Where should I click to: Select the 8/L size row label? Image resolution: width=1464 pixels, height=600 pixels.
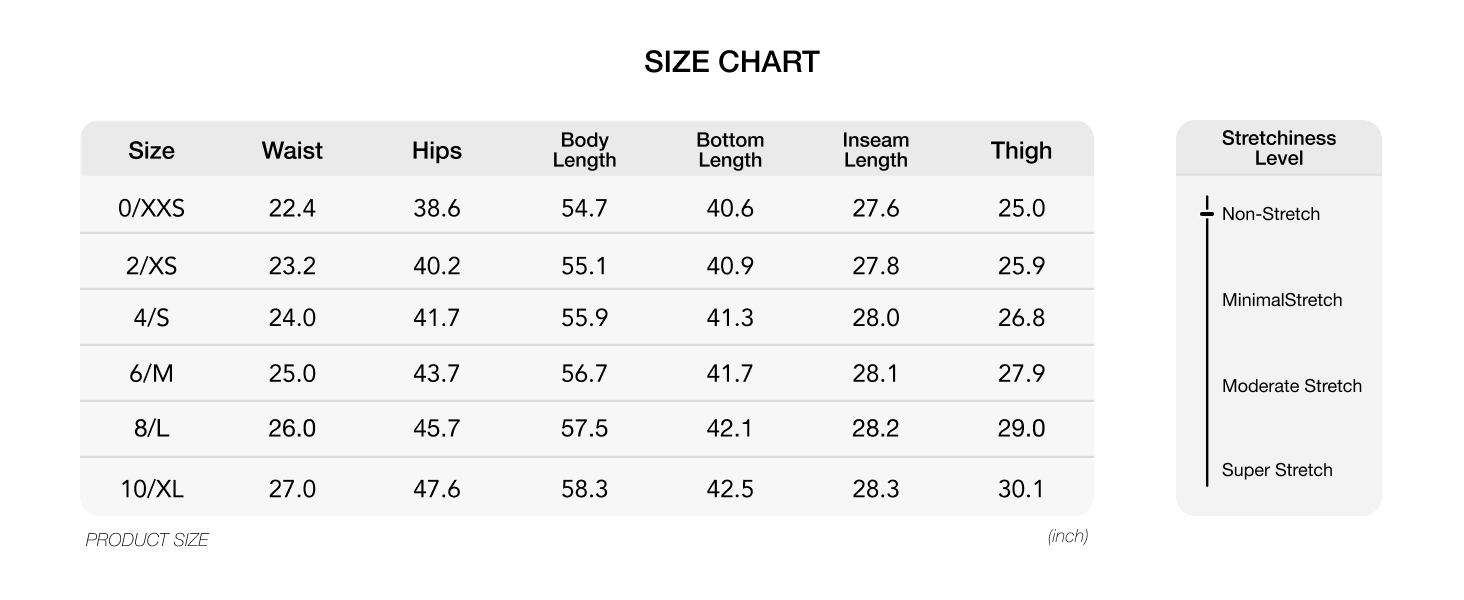[x=151, y=428]
